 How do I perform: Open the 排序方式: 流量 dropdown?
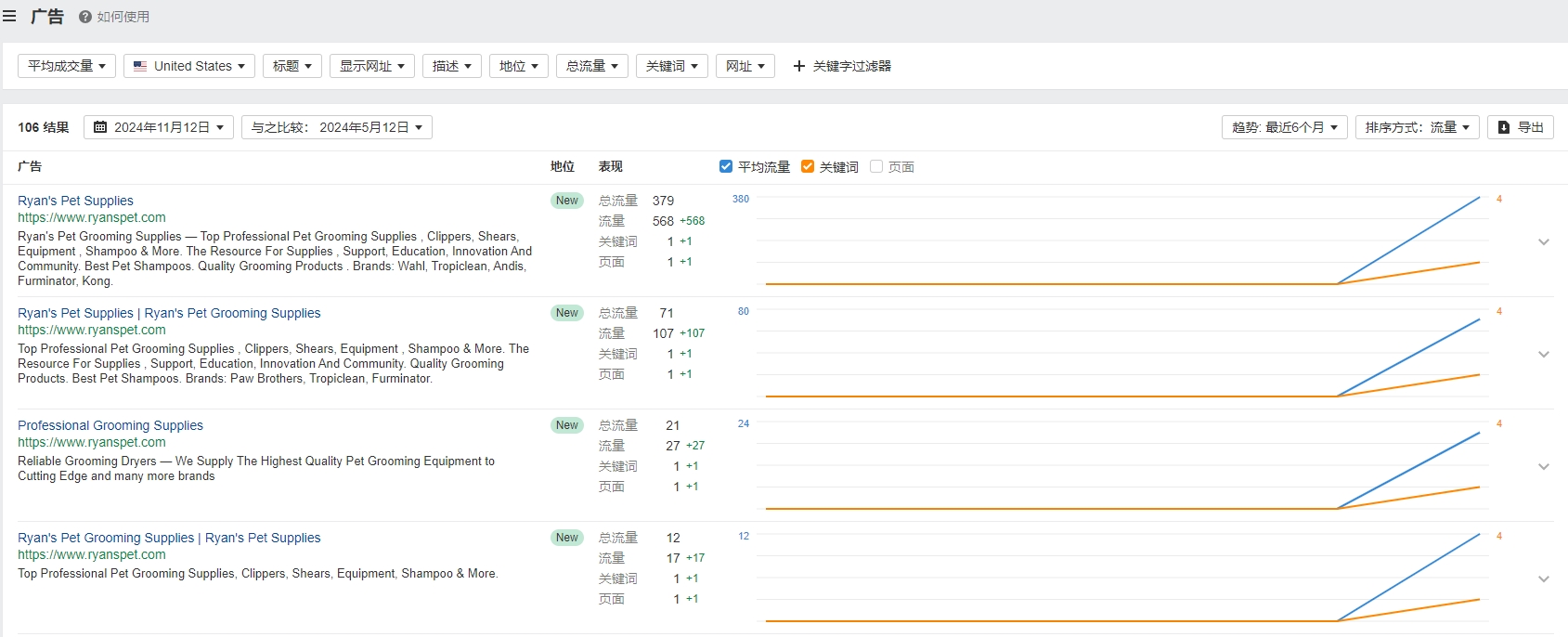coord(1418,127)
